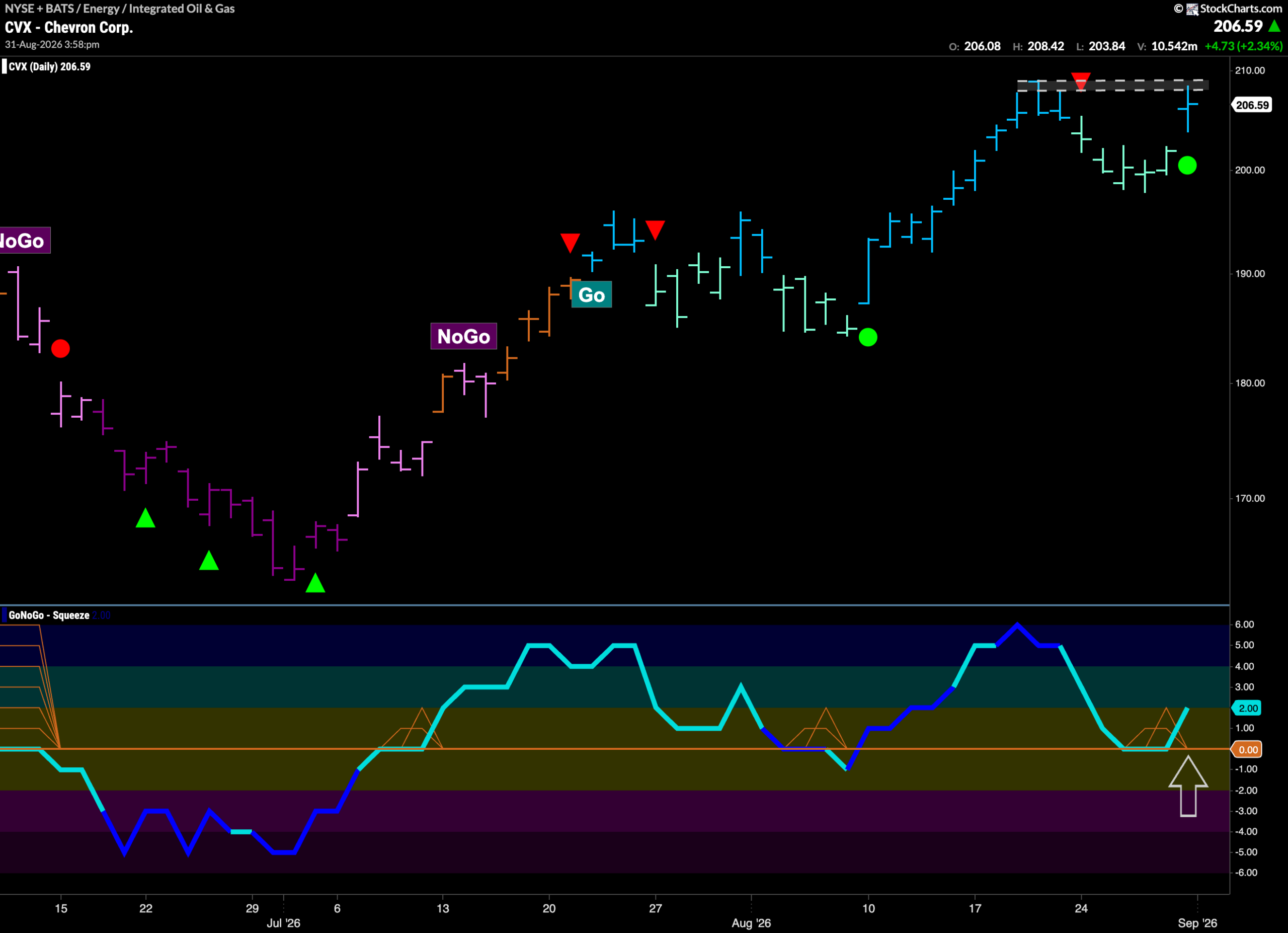
Task: Click the Jul '26 date axis label
Action: click(283, 923)
